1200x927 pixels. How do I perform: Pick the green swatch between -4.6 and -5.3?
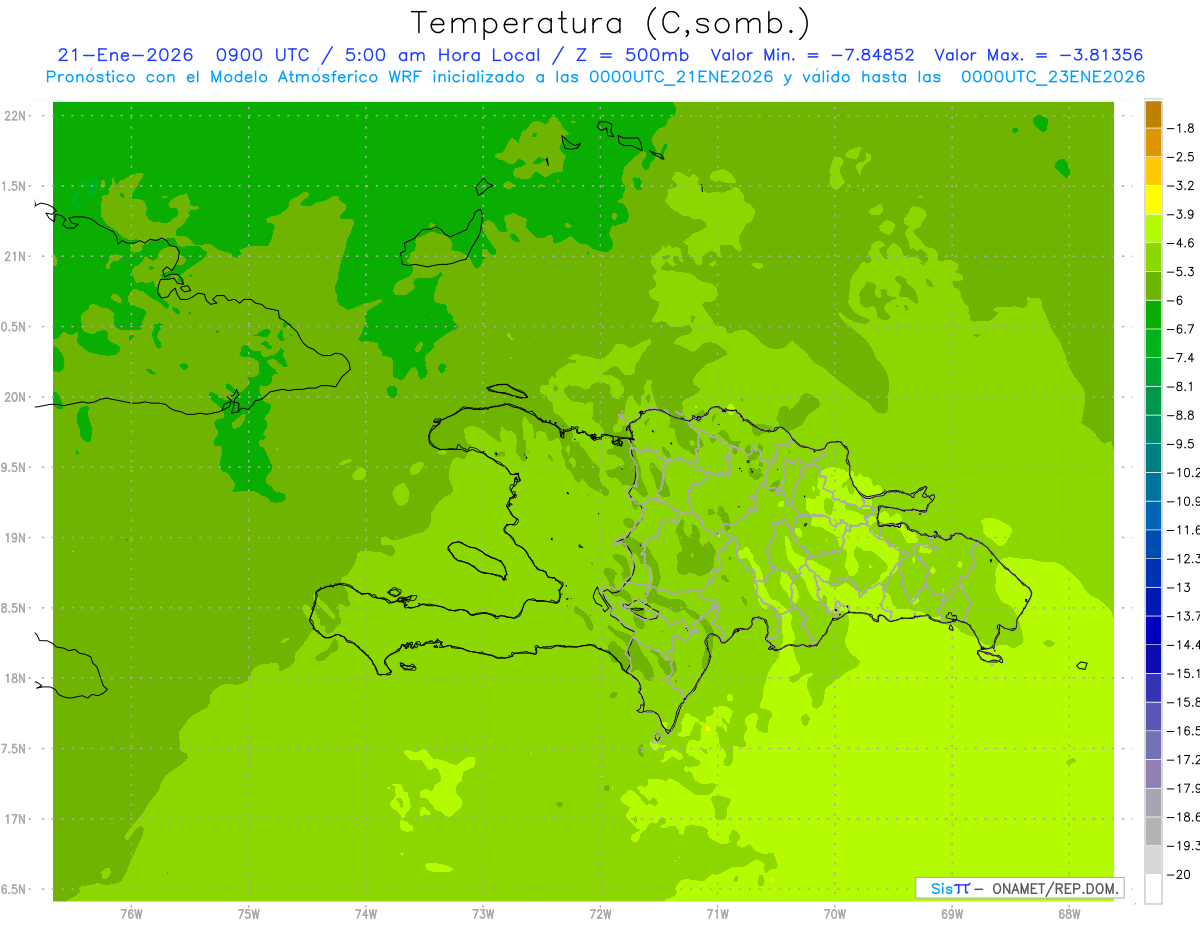(1153, 257)
